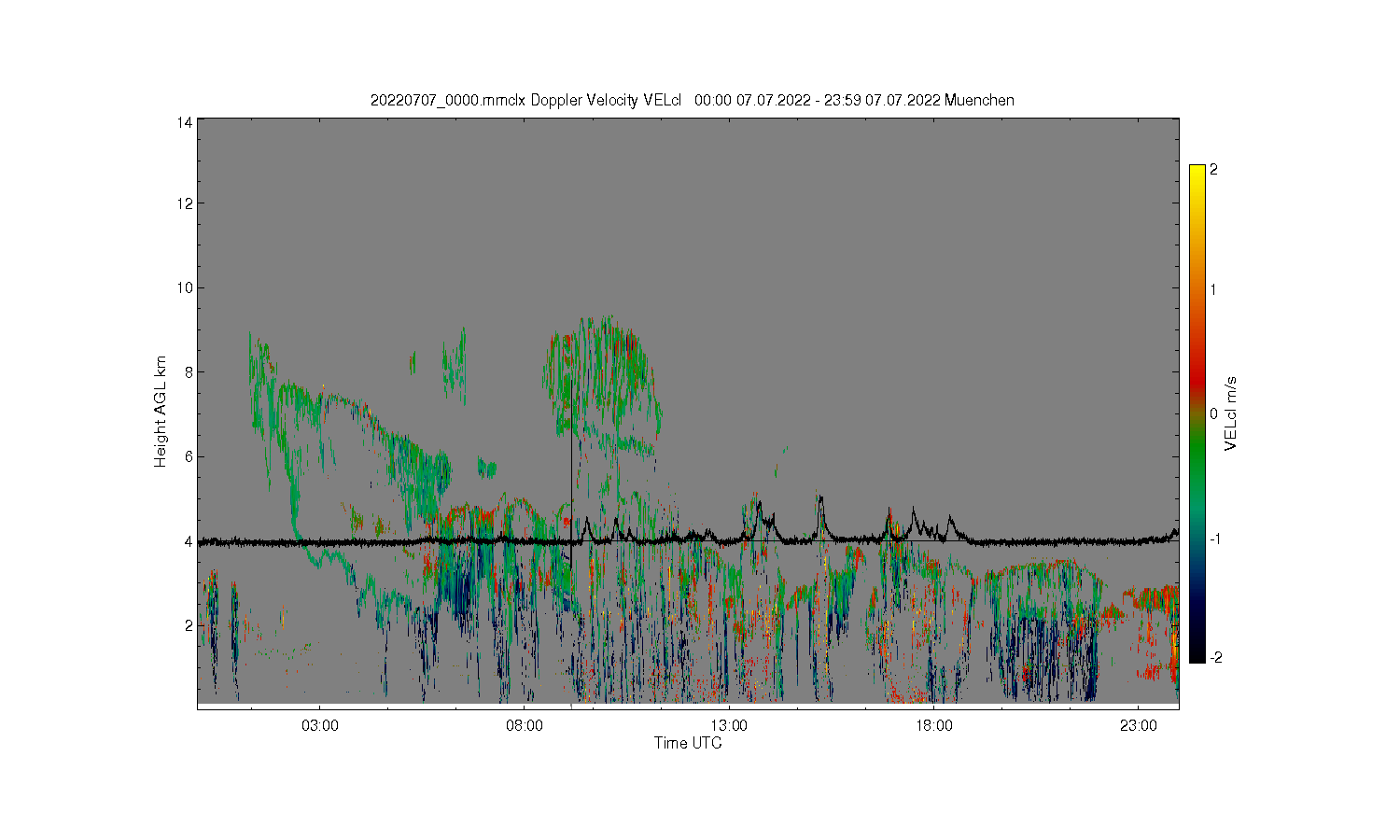
Task: Click the height tick label 6
Action: (x=189, y=456)
